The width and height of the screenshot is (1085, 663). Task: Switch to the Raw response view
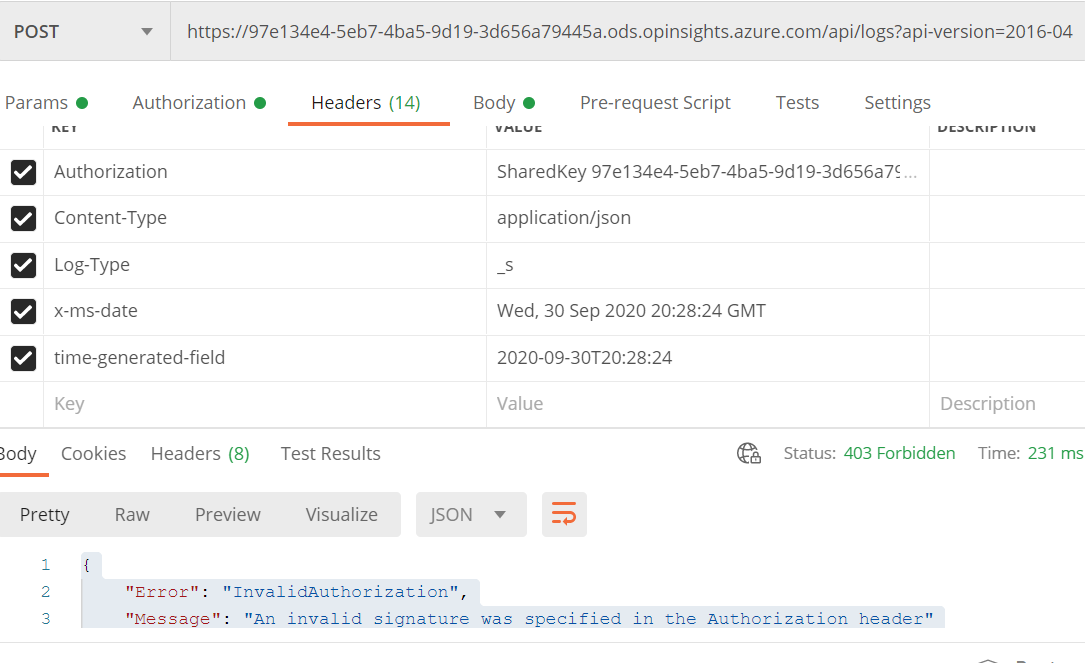131,514
